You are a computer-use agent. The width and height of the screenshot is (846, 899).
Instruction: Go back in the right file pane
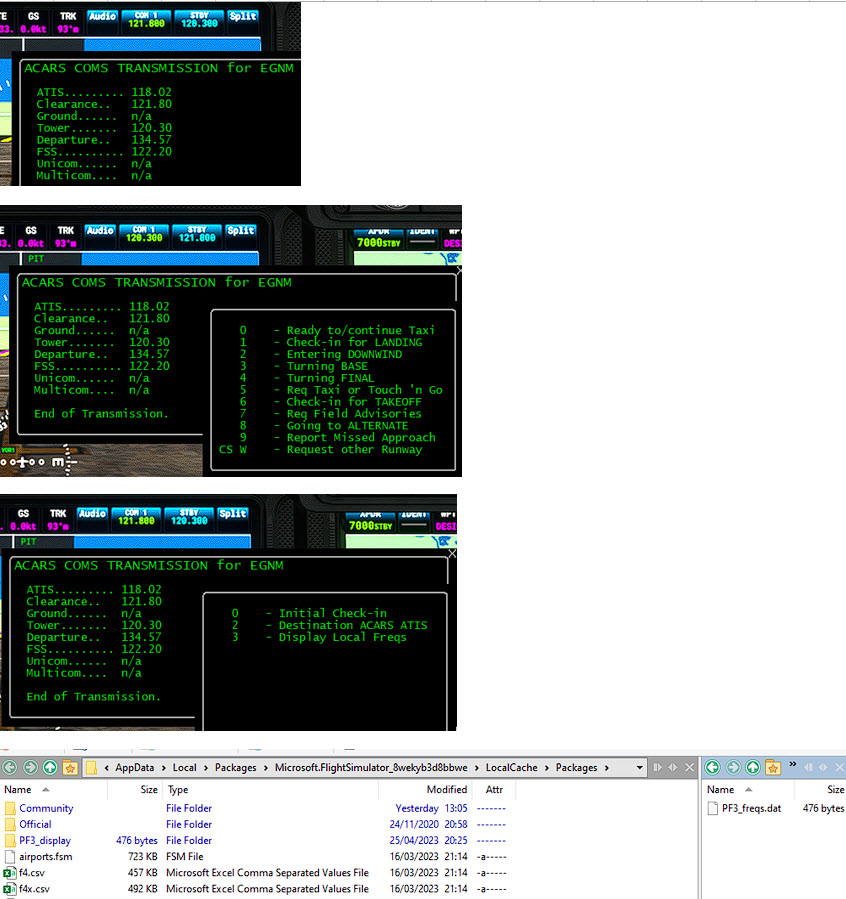tap(712, 767)
